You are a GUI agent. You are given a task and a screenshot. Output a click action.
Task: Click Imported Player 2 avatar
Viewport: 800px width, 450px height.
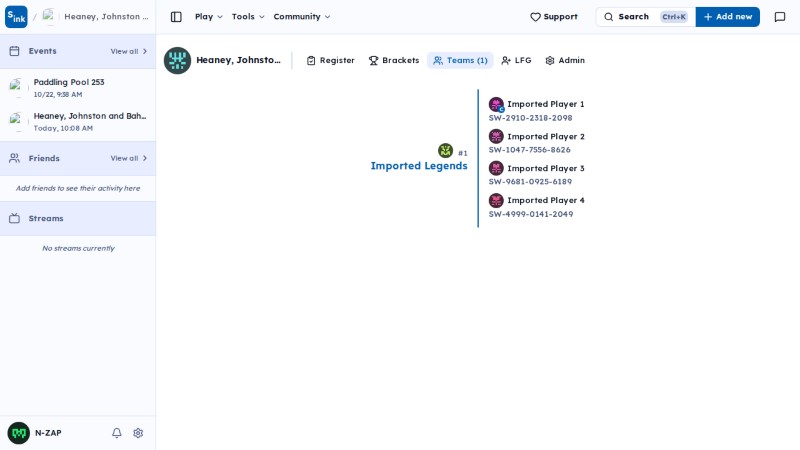496,136
